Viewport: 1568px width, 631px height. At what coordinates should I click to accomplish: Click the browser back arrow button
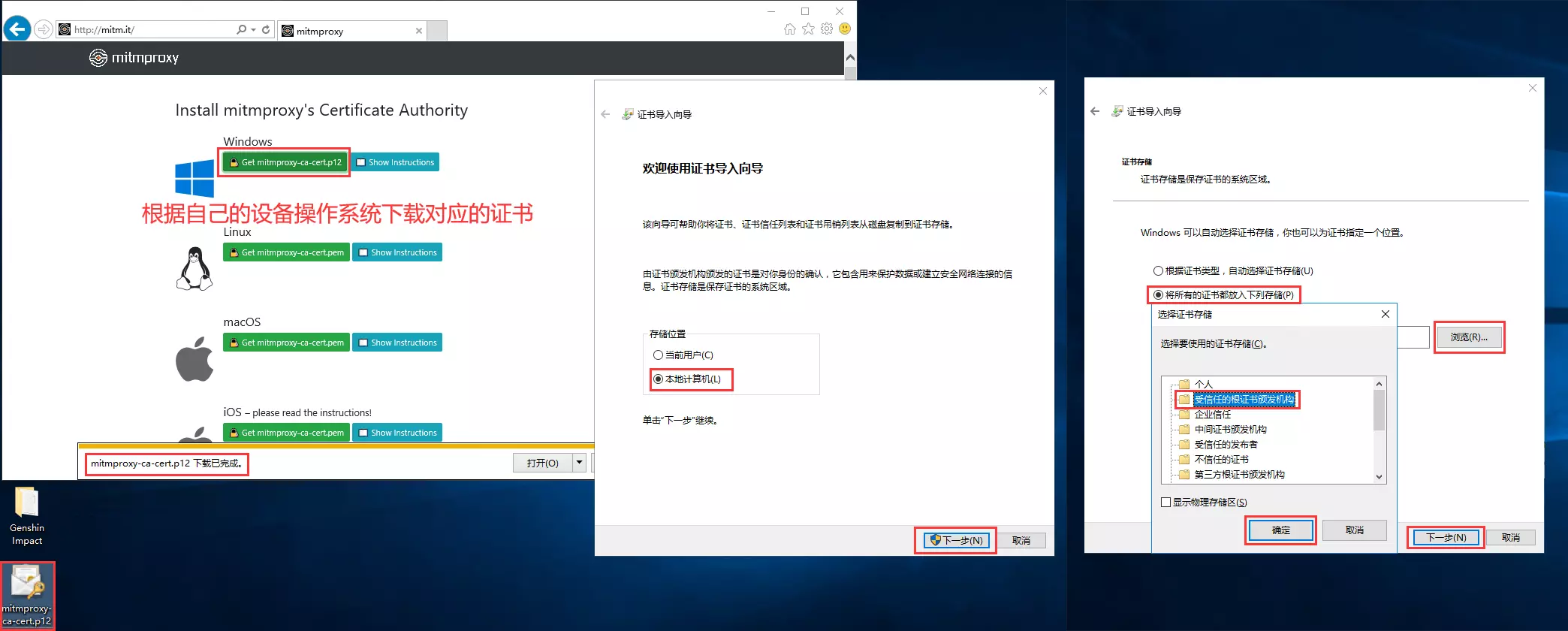[x=17, y=29]
